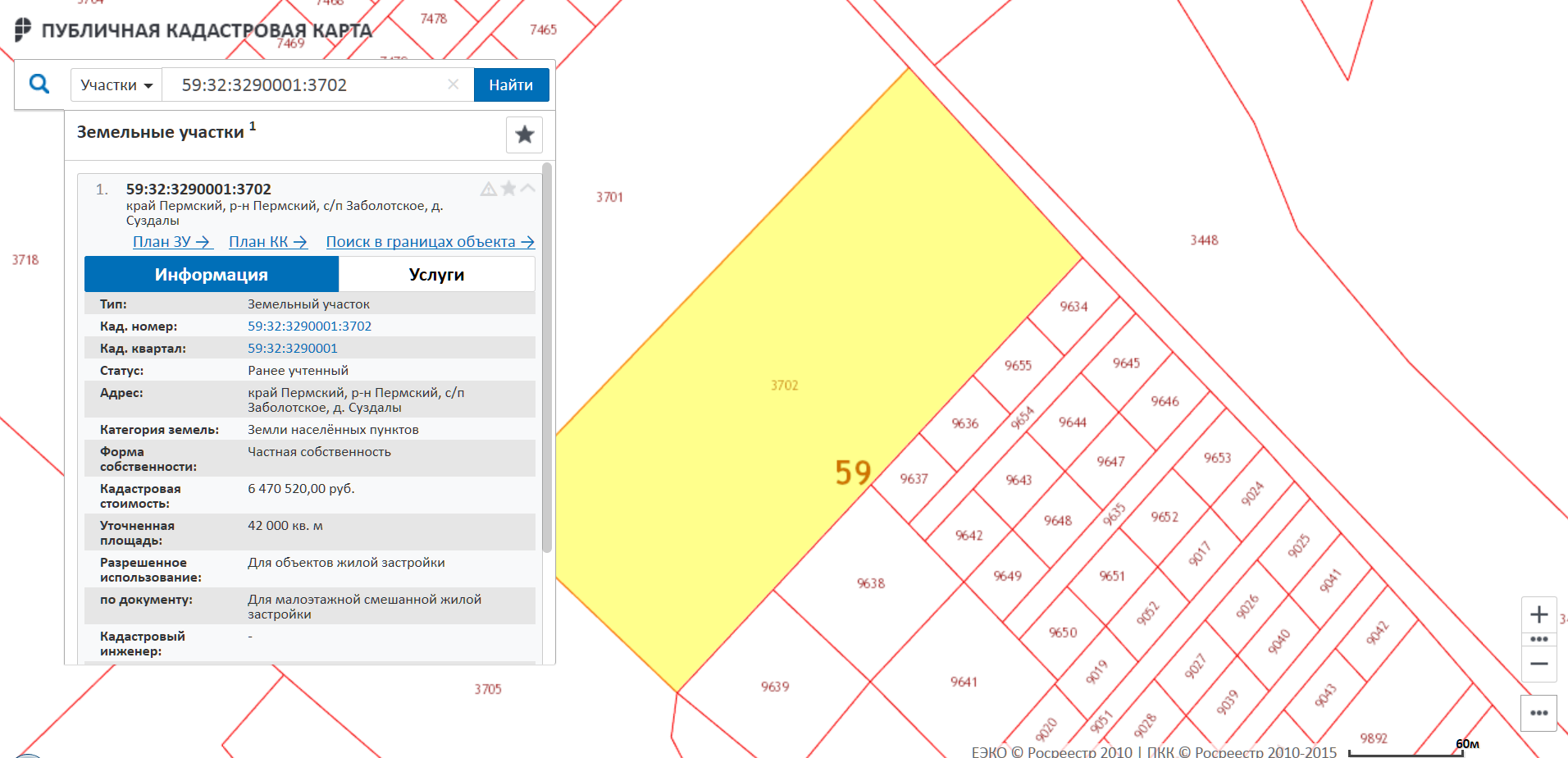This screenshot has height=758, width=1568.
Task: Expand zoom level options between plus and minus
Action: (1538, 639)
